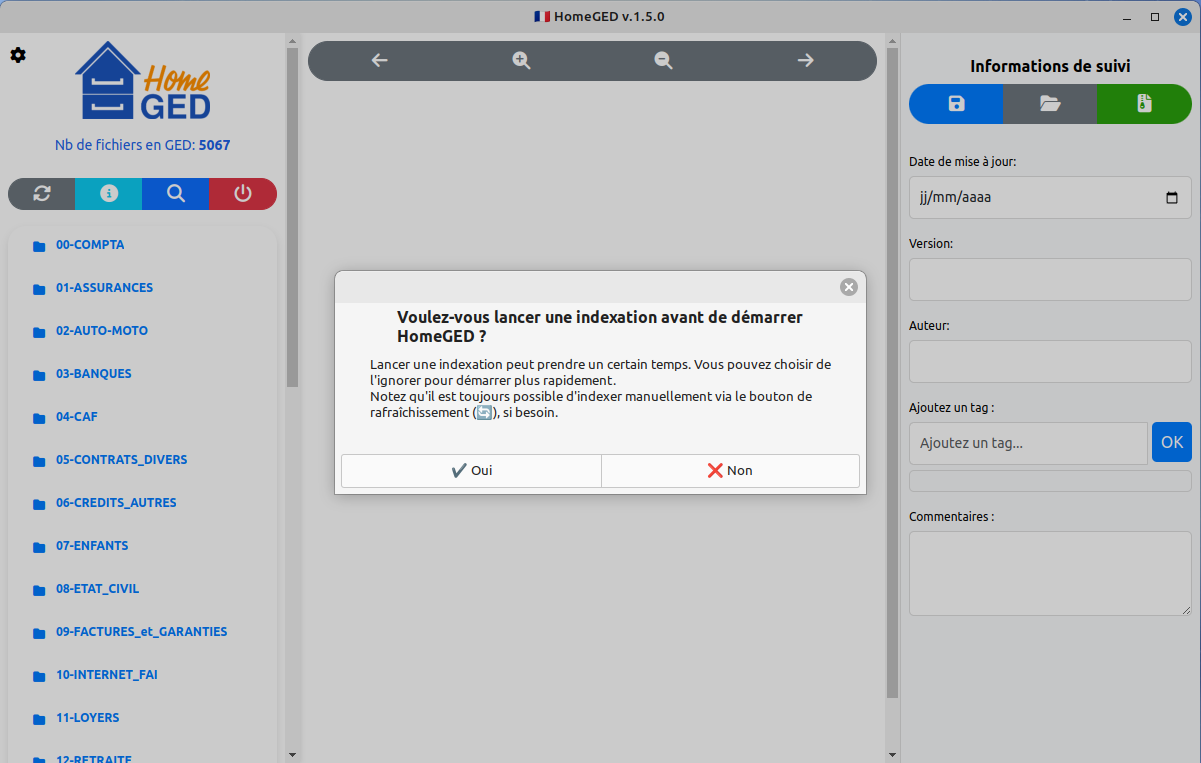Viewport: 1201px width, 763px height.
Task: Save tracking info with floppy disk button
Action: [956, 104]
